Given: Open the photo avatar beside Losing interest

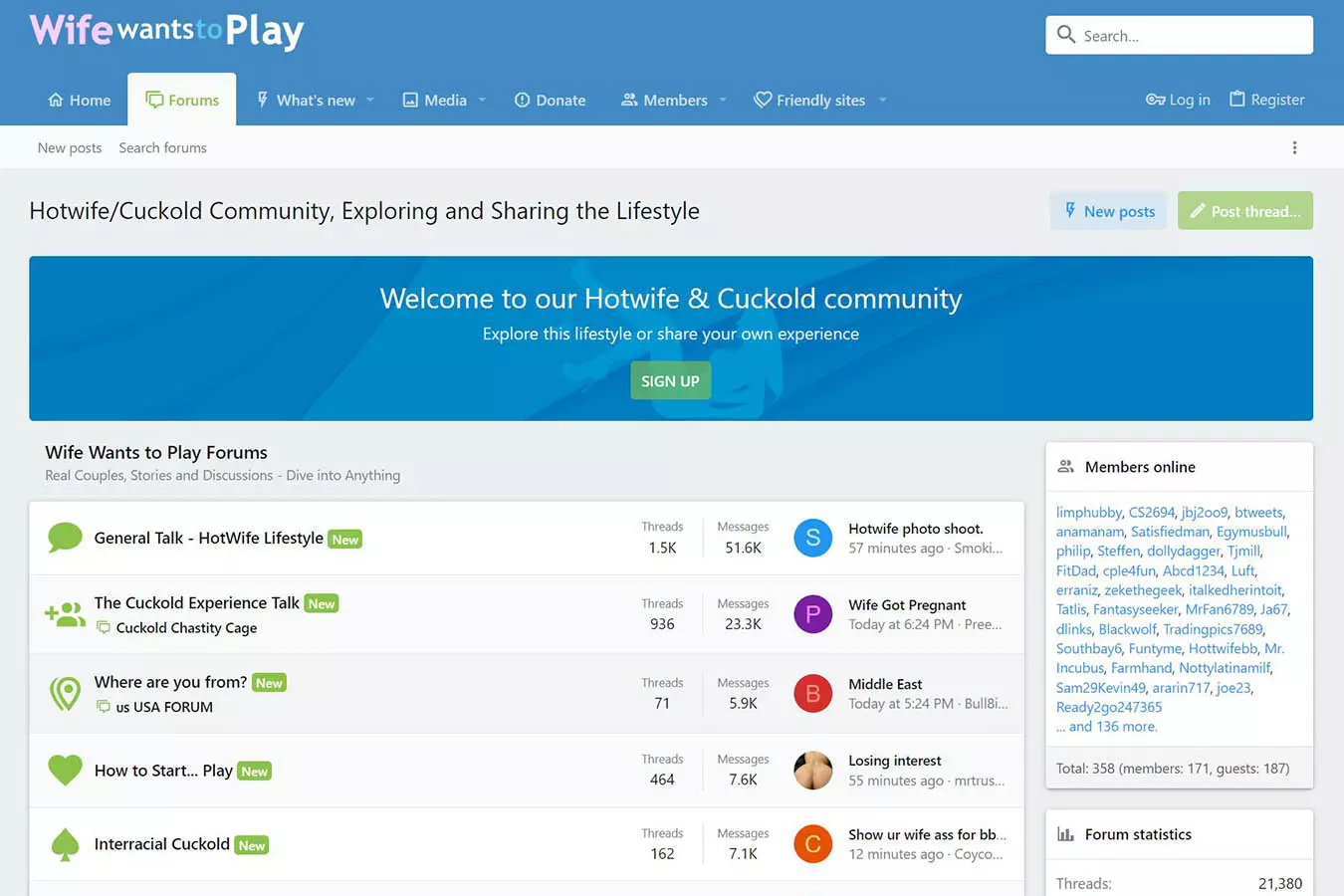Looking at the screenshot, I should 812,770.
